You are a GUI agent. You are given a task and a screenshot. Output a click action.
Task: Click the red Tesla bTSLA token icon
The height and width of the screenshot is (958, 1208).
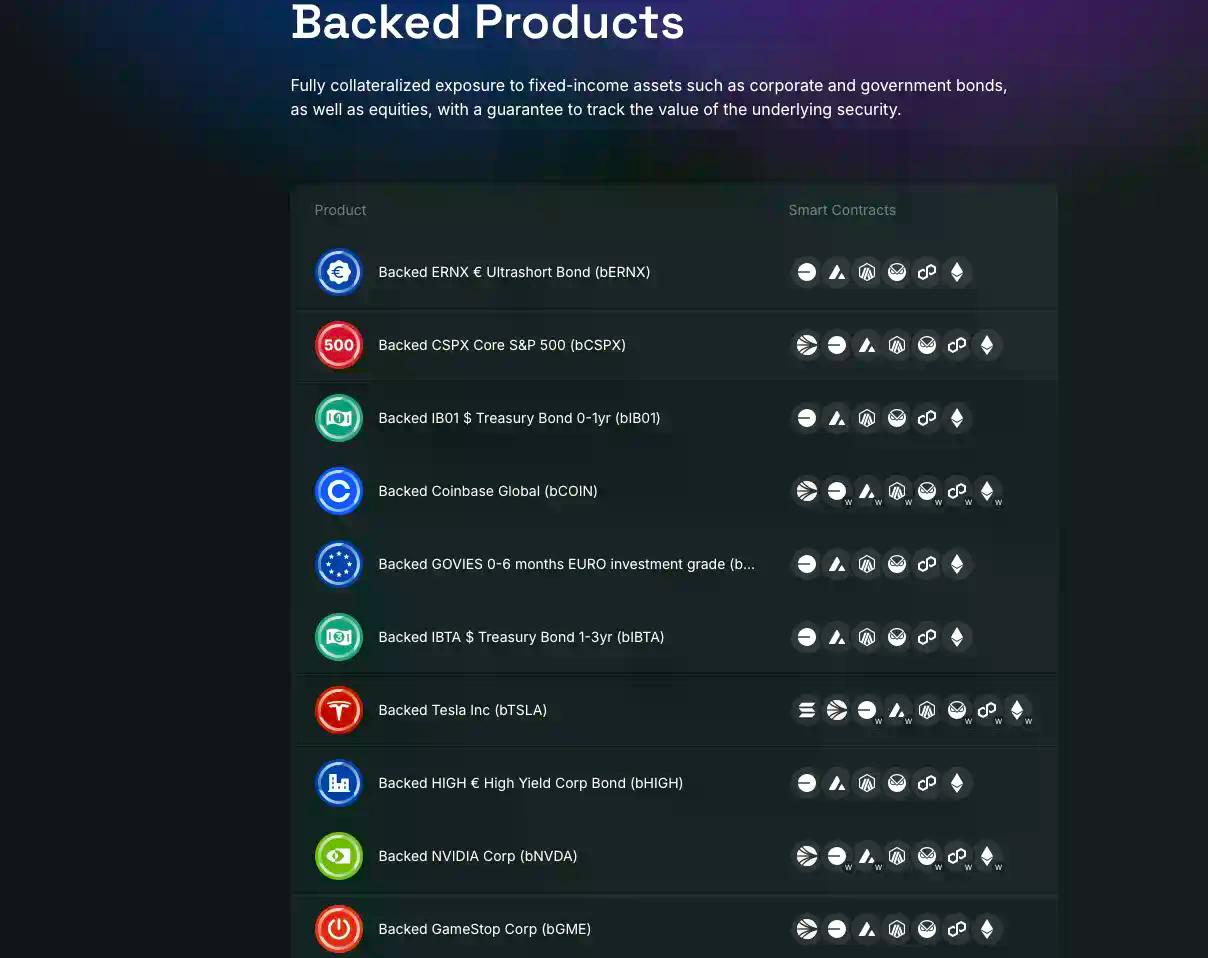click(339, 710)
